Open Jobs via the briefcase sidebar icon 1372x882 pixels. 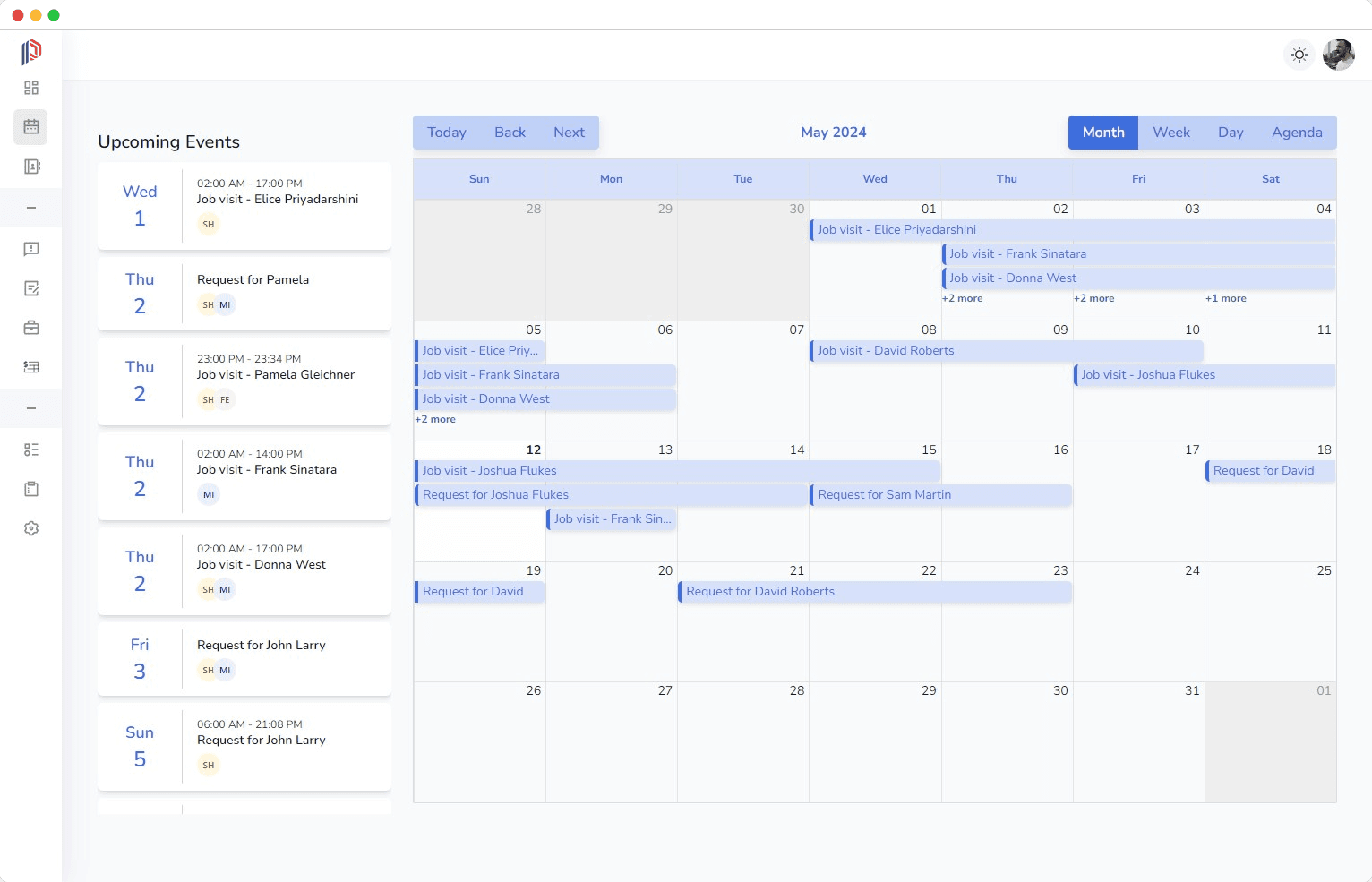click(30, 328)
